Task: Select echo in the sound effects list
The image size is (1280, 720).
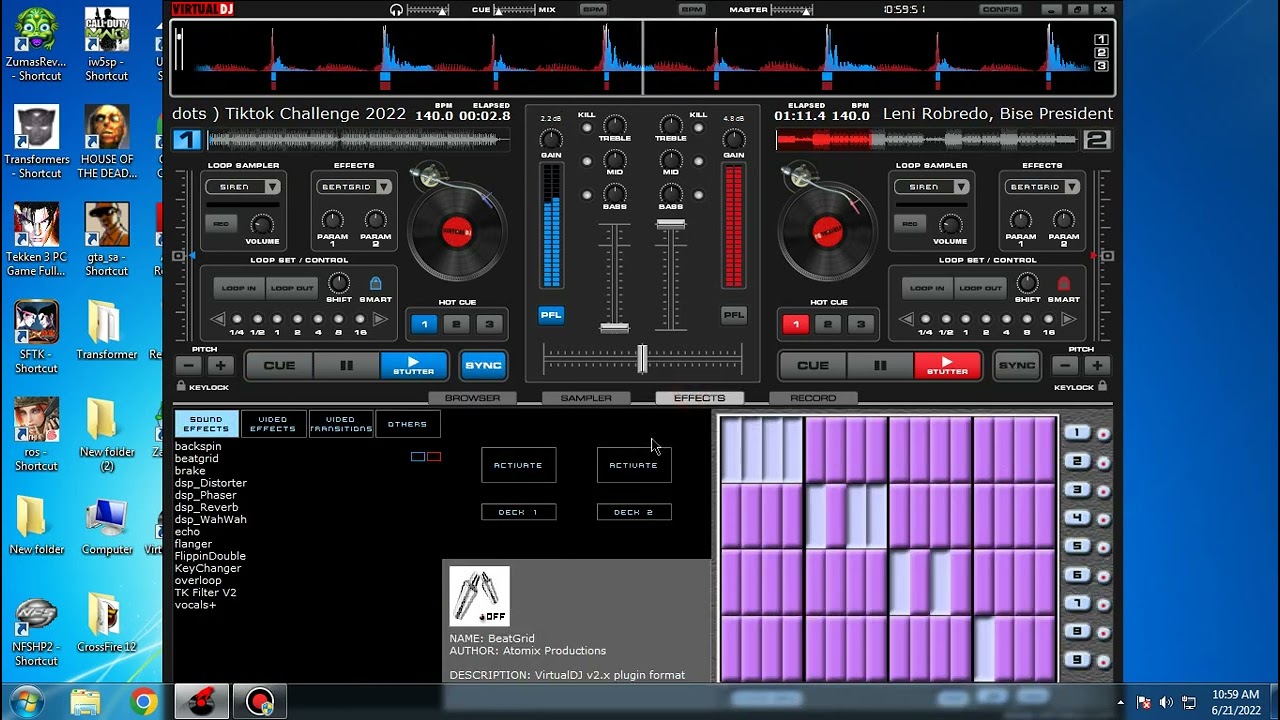Action: coord(188,532)
